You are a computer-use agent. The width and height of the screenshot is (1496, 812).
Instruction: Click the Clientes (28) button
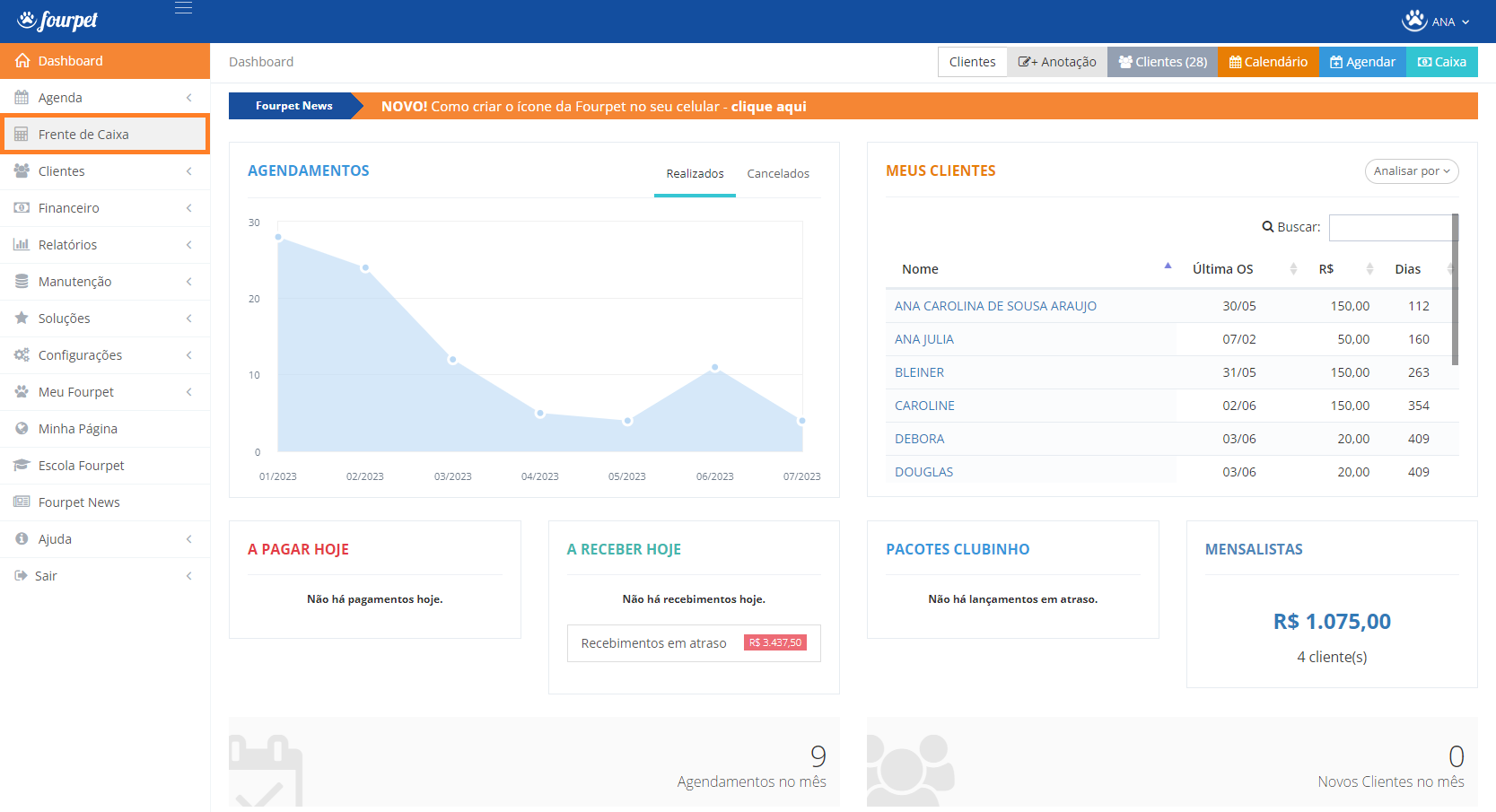1162,62
